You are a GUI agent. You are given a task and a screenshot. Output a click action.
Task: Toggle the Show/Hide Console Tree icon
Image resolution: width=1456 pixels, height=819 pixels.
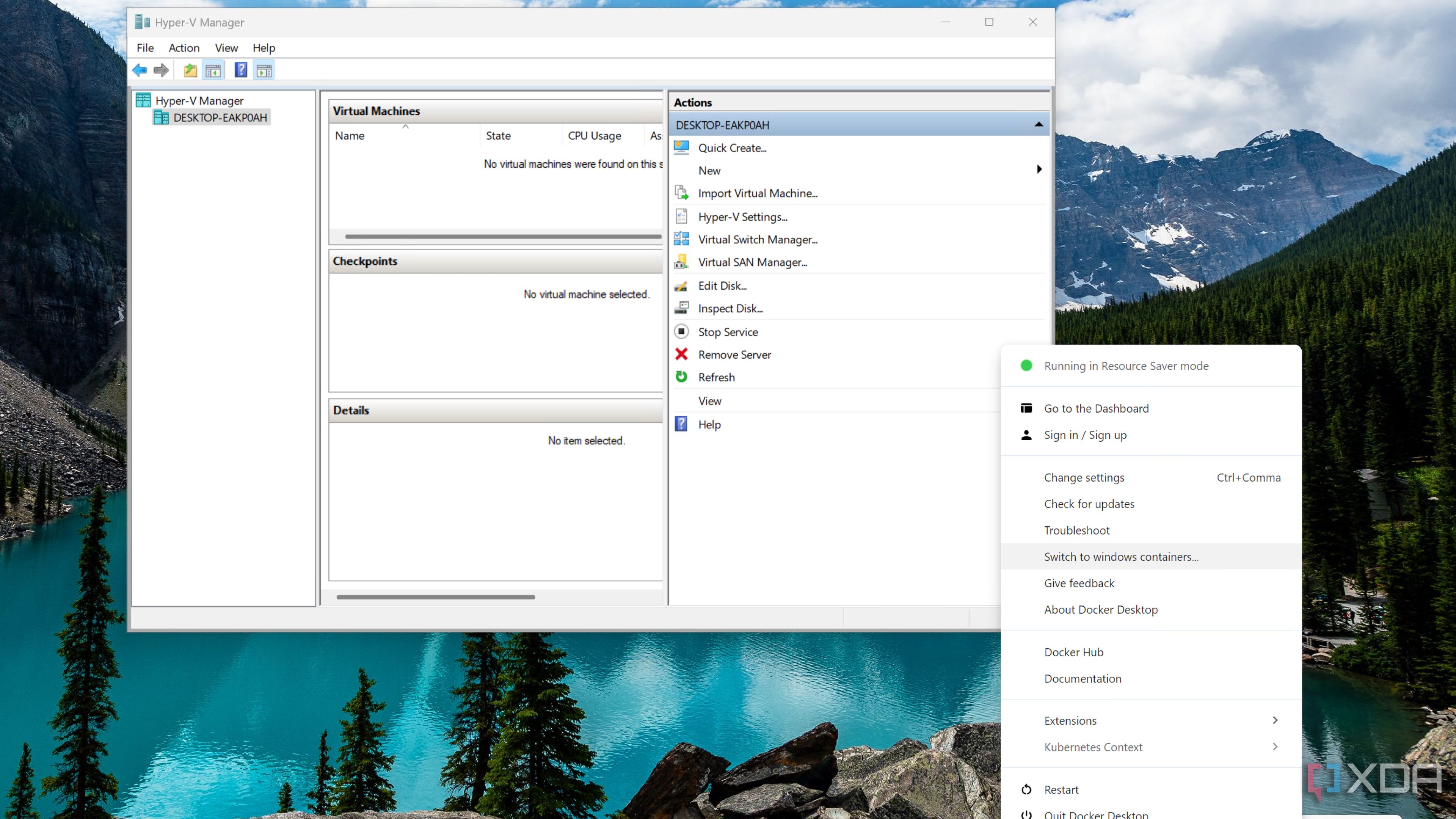(x=213, y=70)
